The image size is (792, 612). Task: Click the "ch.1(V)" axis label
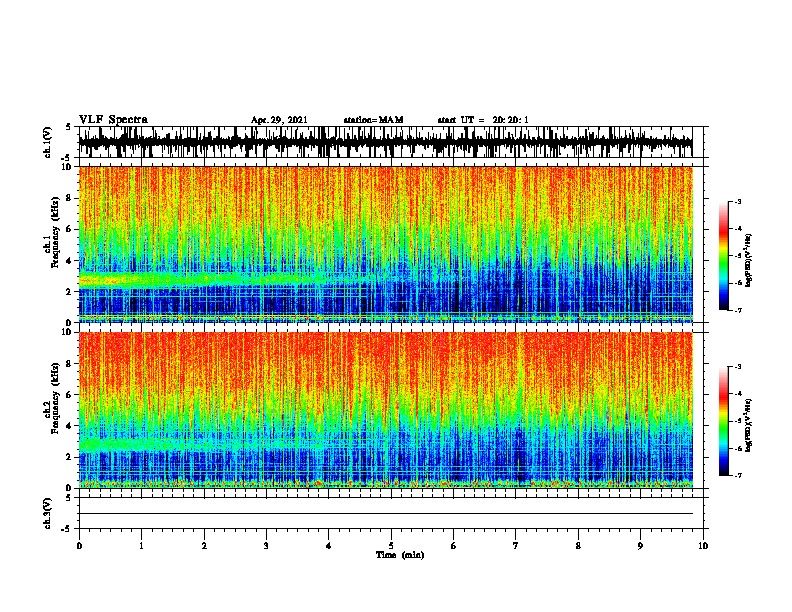click(47, 142)
